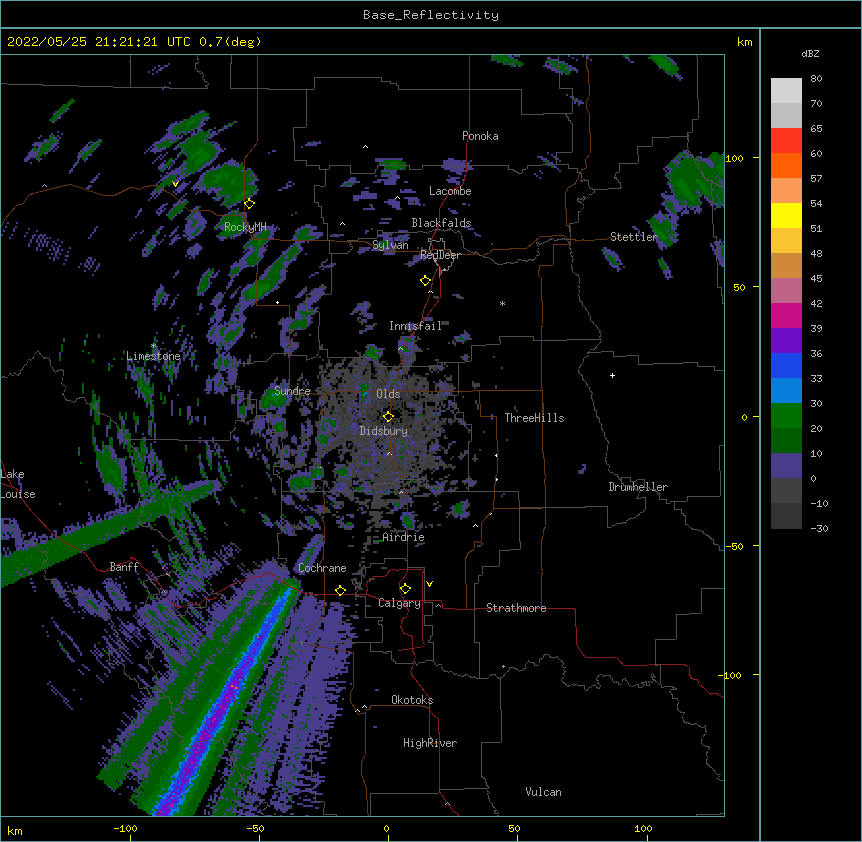Click the km label at bottom left
Screen dimensions: 862x842
click(x=15, y=831)
